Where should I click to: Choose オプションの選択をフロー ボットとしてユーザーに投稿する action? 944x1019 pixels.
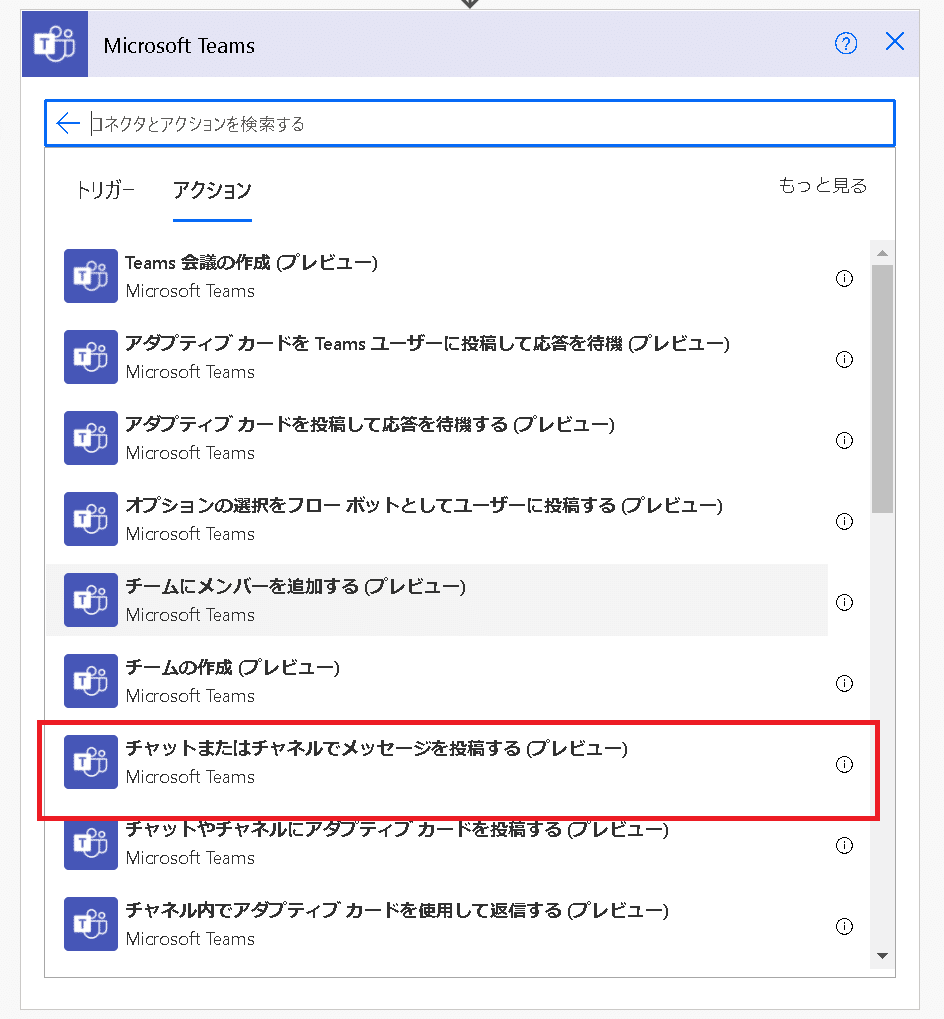tap(437, 519)
